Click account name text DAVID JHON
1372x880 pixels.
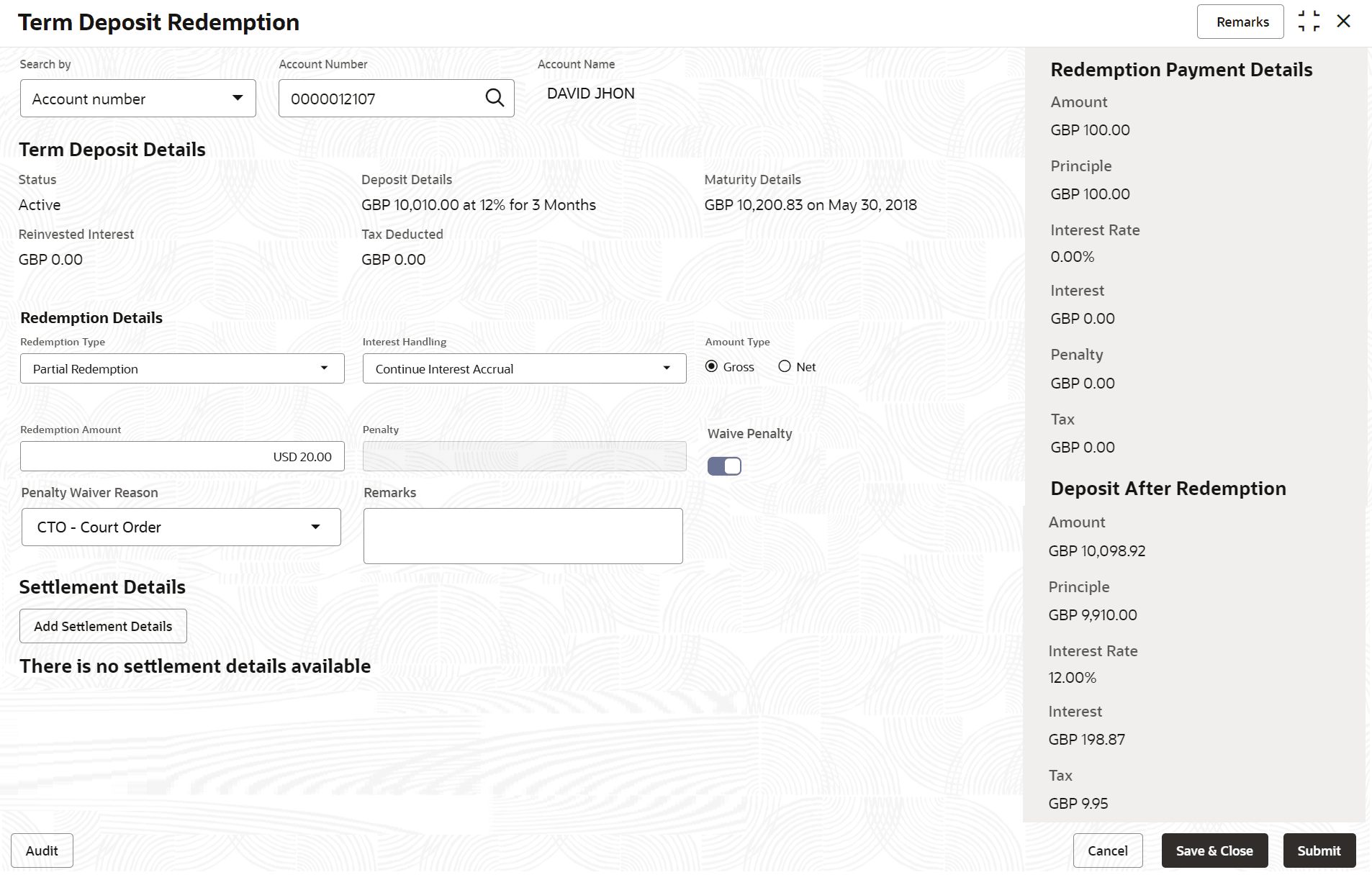(590, 94)
